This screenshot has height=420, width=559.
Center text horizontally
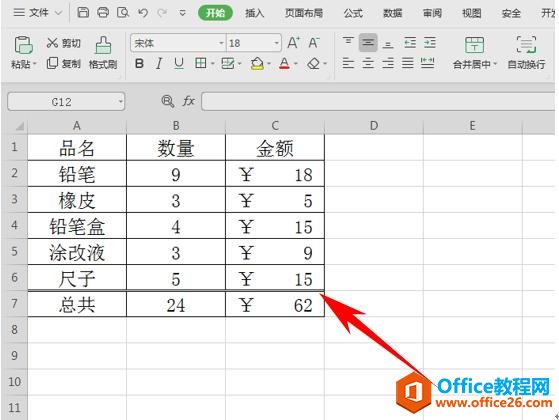coord(368,63)
